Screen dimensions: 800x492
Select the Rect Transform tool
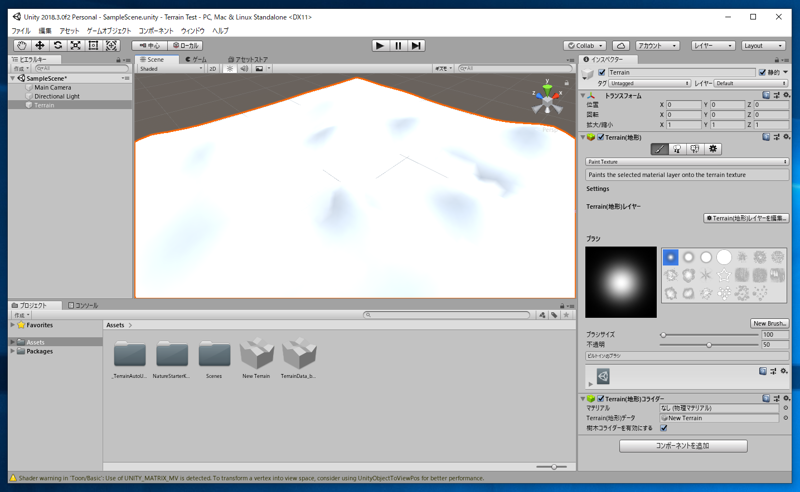point(93,45)
